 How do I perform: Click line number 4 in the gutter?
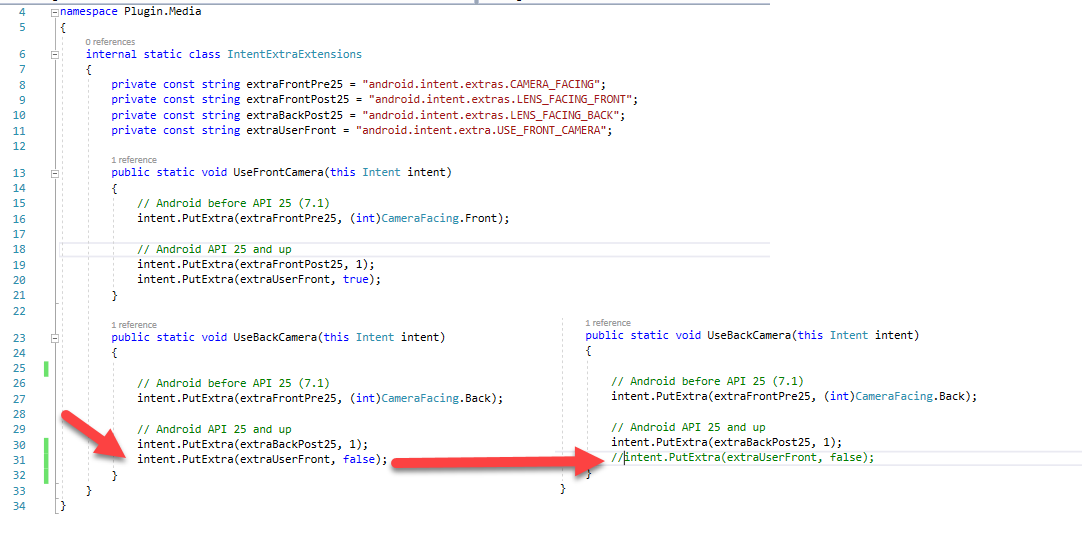click(22, 12)
